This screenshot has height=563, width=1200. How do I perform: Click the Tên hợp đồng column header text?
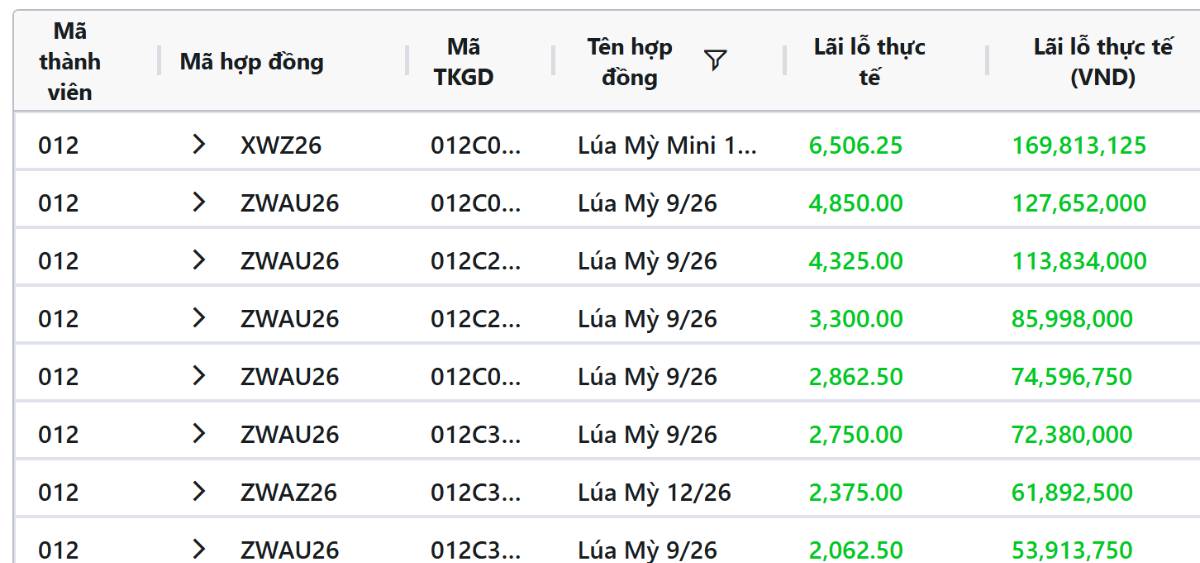pyautogui.click(x=630, y=62)
